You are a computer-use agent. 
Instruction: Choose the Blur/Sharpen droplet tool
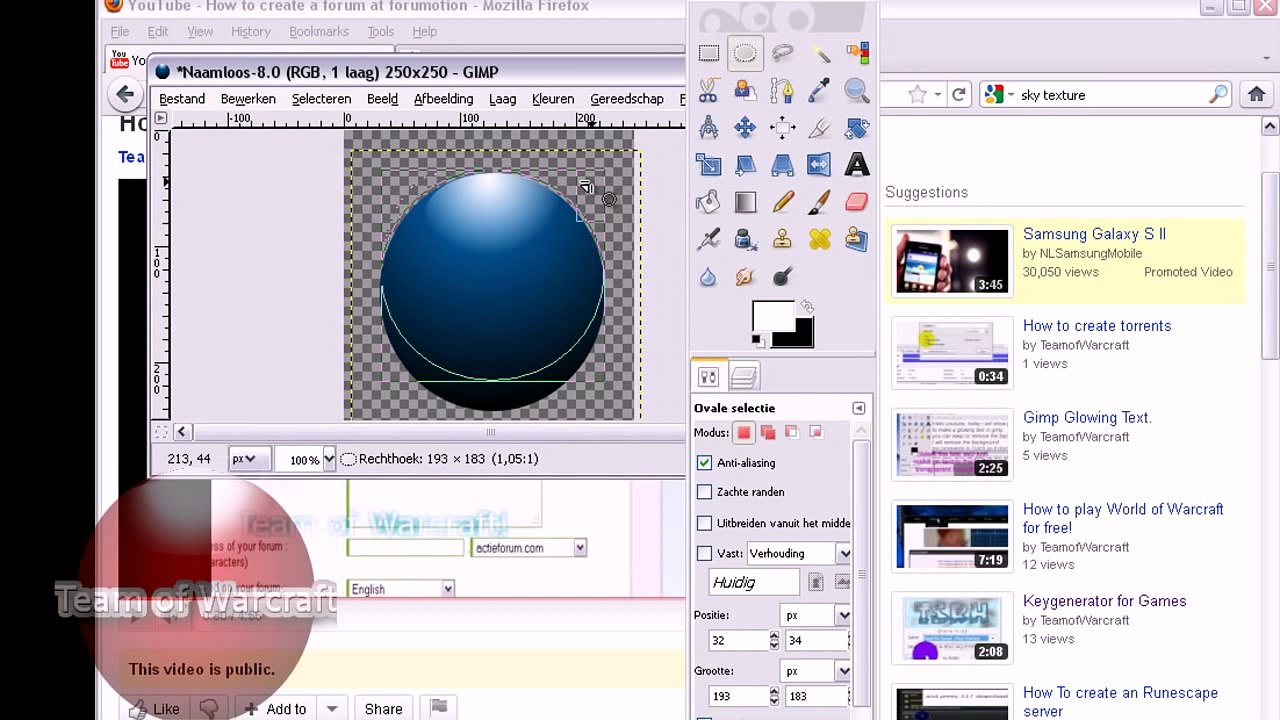709,277
